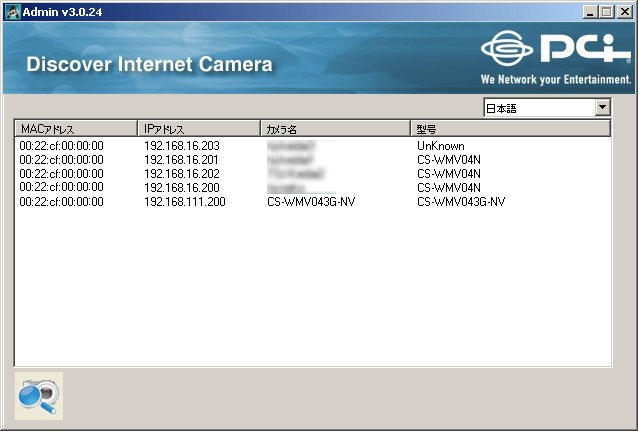Click the 型号 column header

click(x=510, y=129)
